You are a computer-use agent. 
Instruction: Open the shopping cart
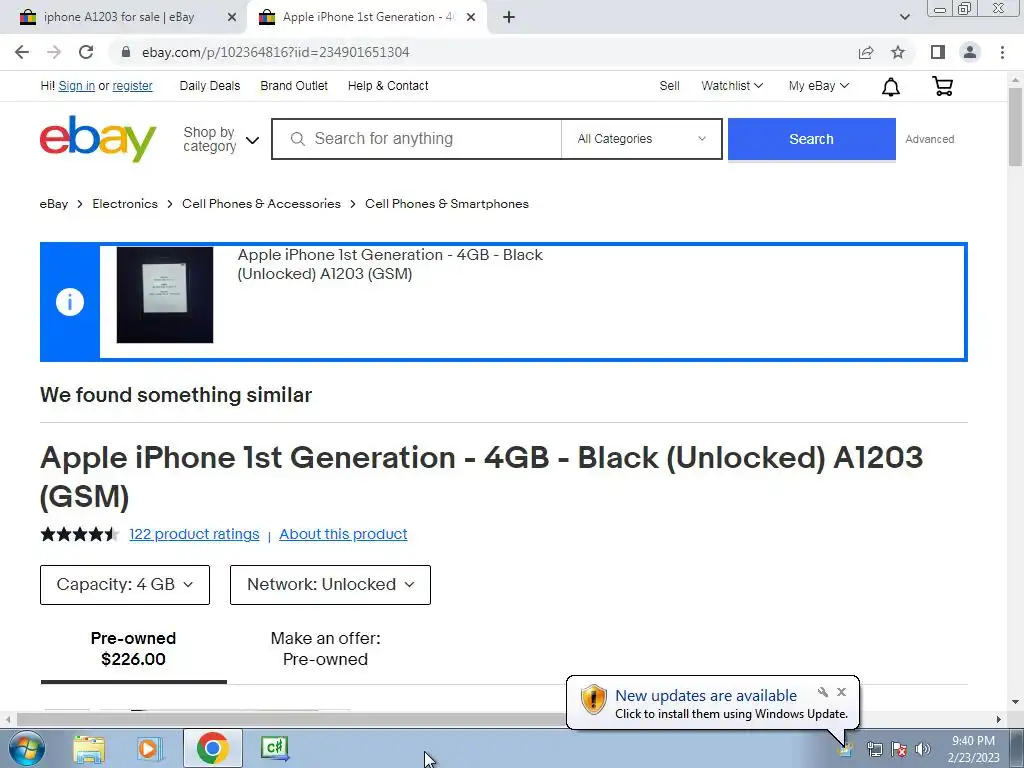pyautogui.click(x=942, y=86)
